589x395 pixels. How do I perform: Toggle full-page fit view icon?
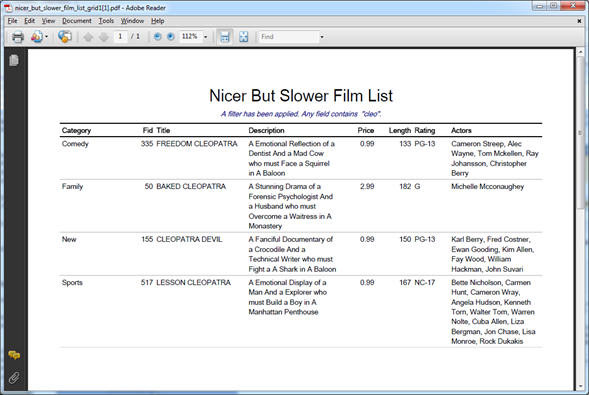[x=243, y=37]
